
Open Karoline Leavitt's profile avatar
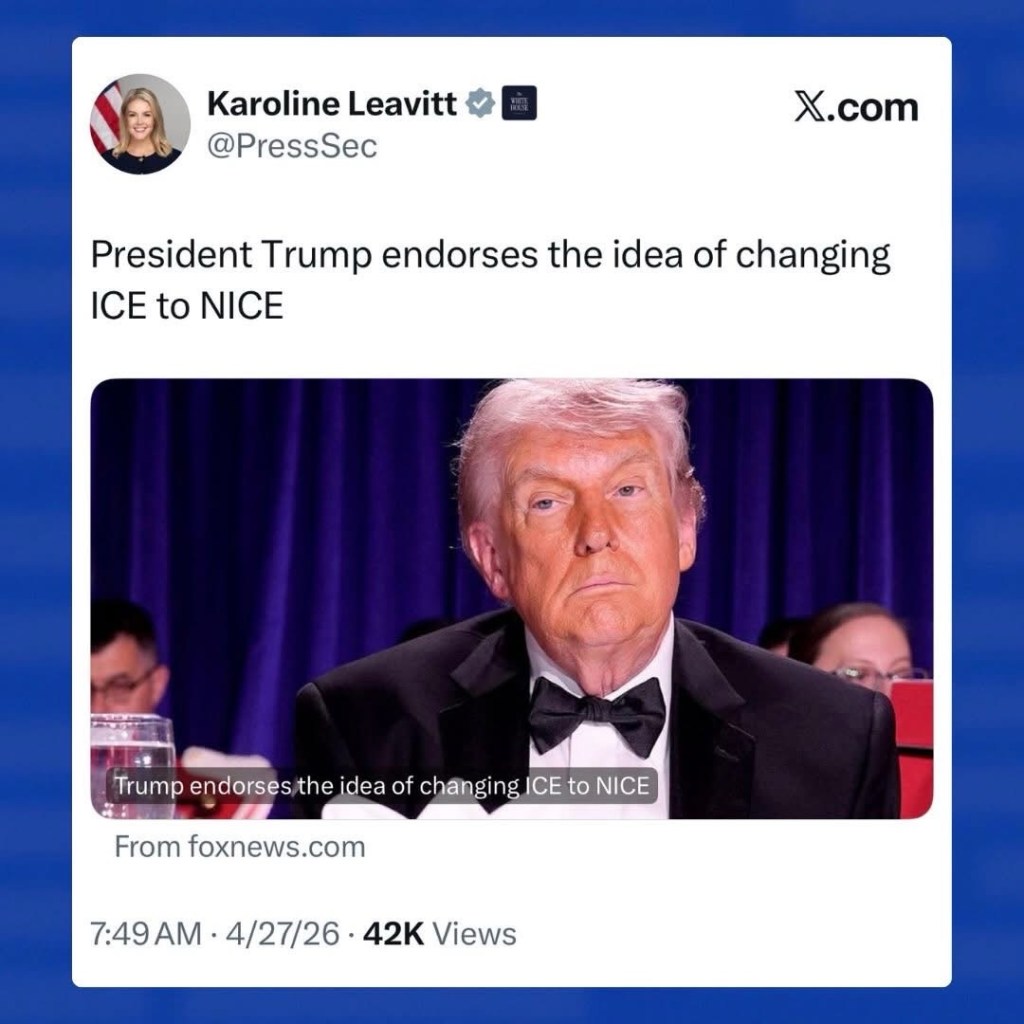(x=140, y=124)
